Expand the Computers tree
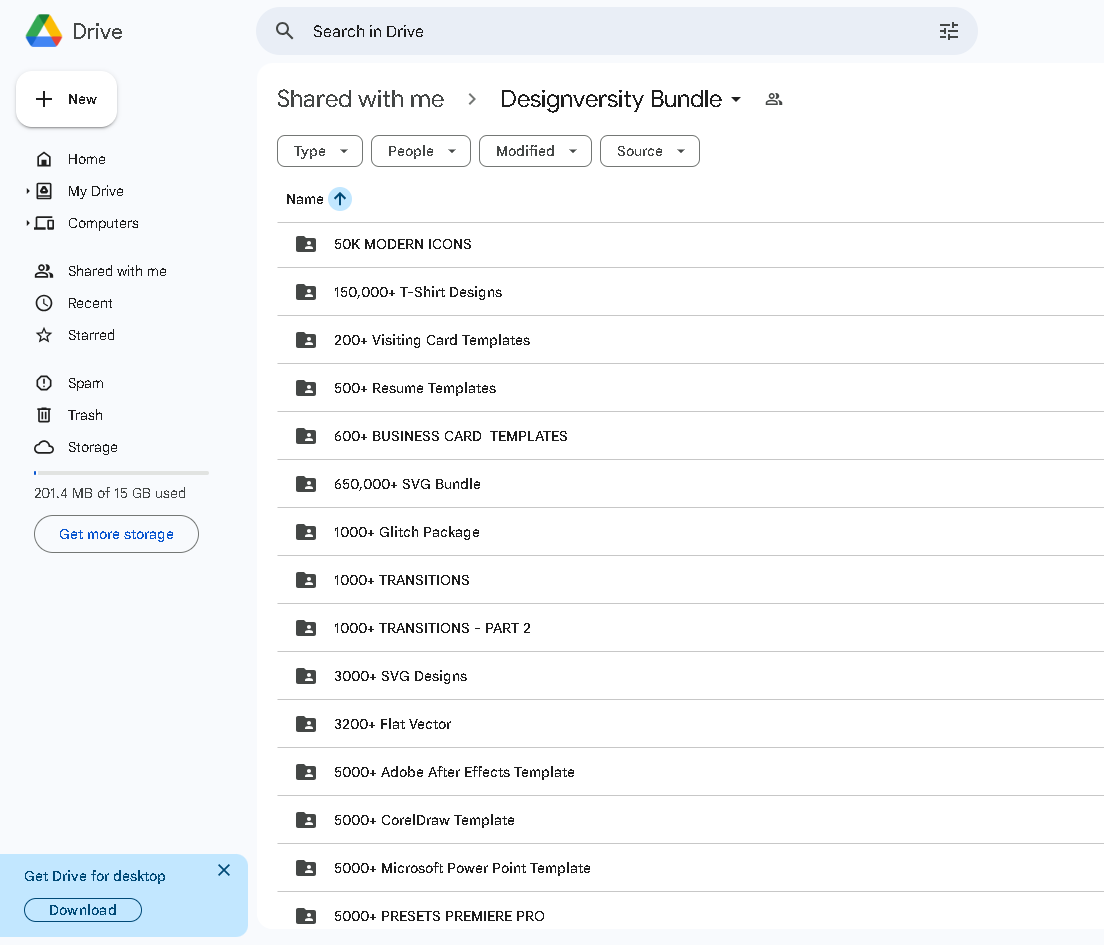 pyautogui.click(x=28, y=223)
